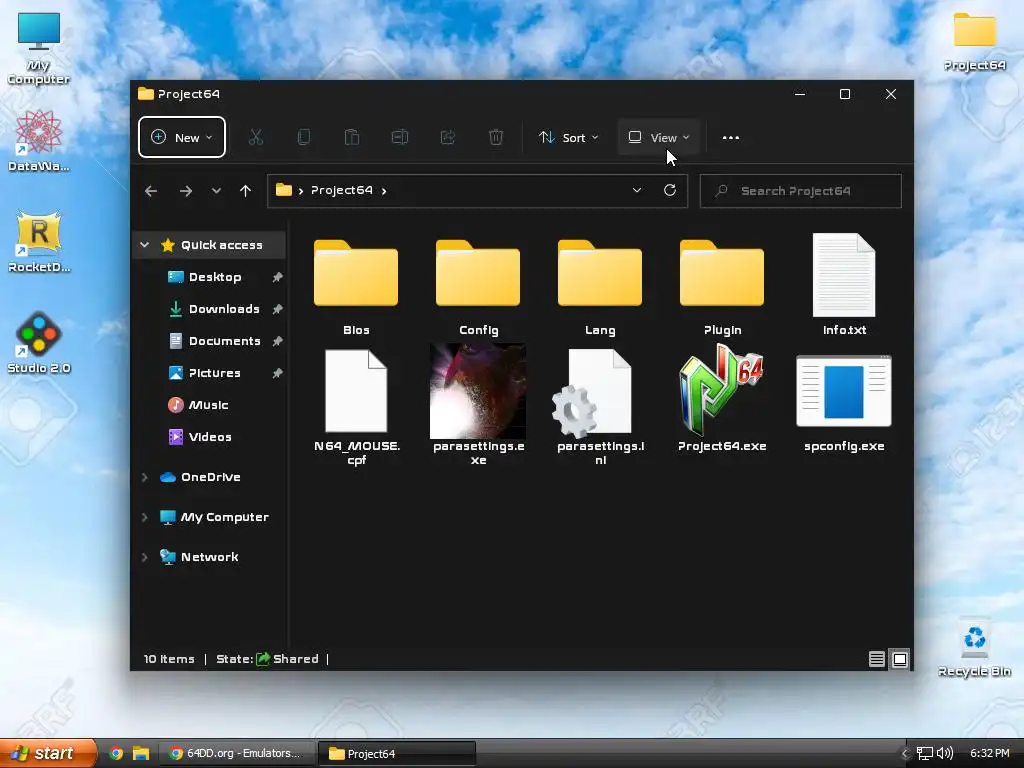Open Recycle Bin on desktop
The image size is (1024, 768).
pyautogui.click(x=974, y=647)
